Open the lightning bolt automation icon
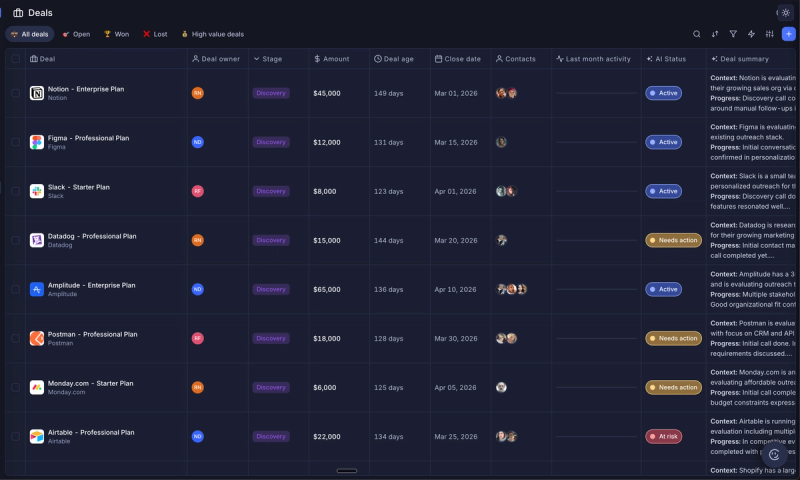800x480 pixels. 752,34
